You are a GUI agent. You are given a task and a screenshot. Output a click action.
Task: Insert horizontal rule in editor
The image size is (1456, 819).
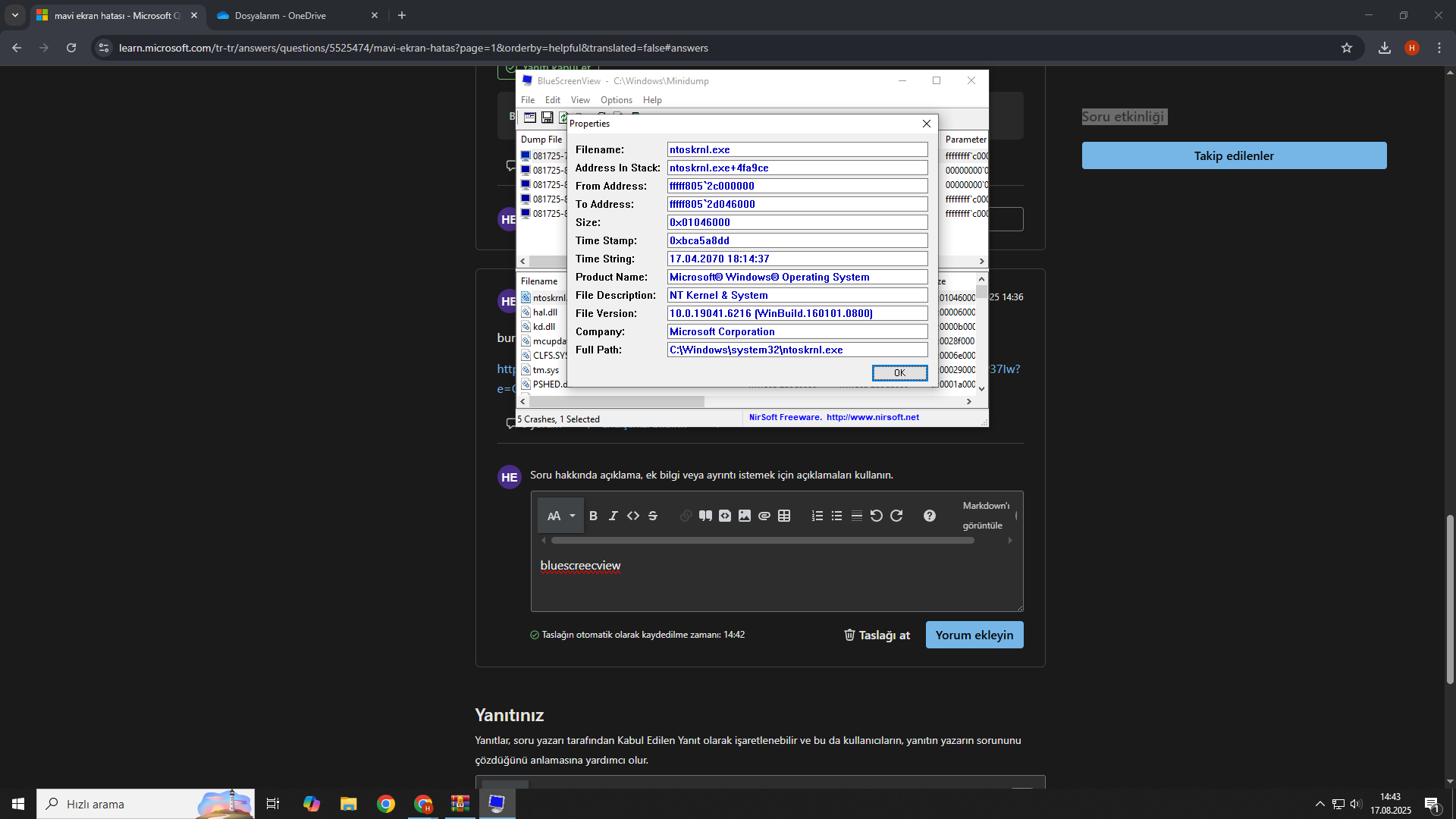pos(856,516)
